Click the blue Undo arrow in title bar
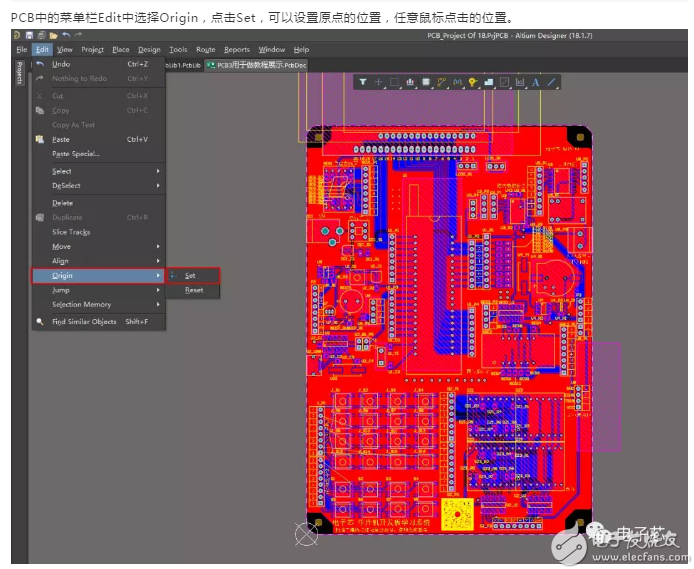694x569 pixels. [x=66, y=35]
